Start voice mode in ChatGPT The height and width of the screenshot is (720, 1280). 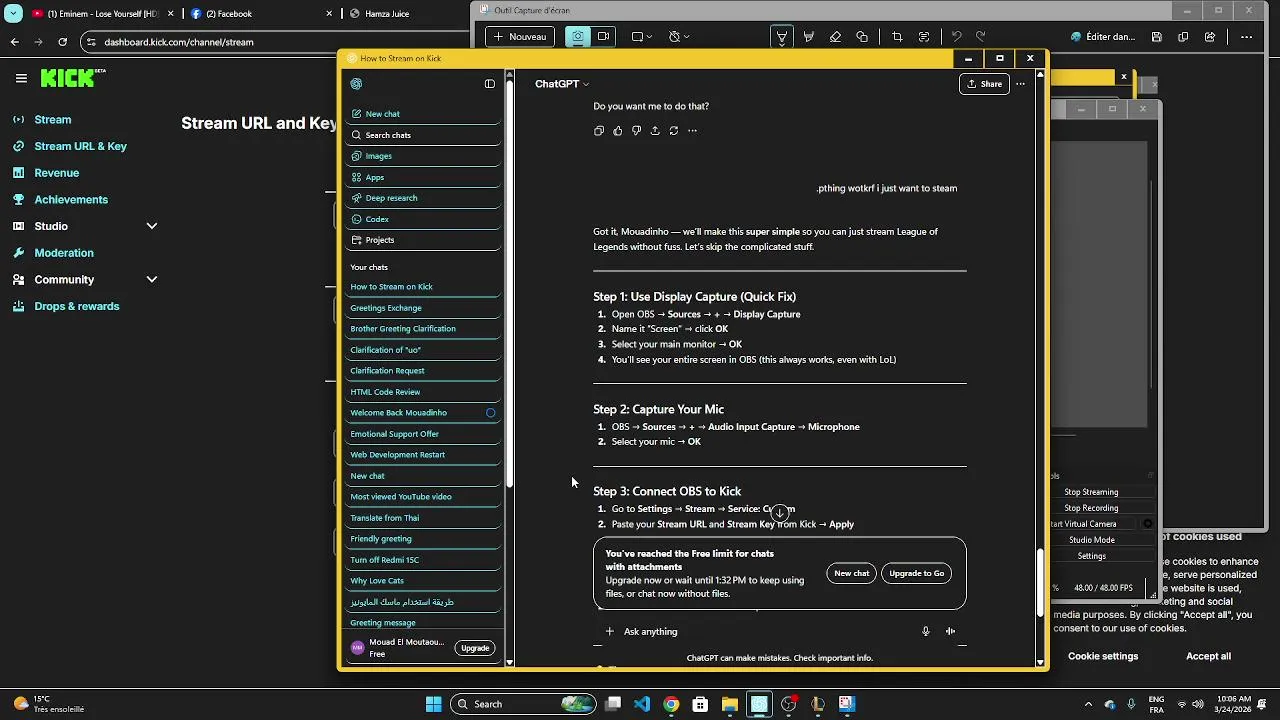pyautogui.click(x=950, y=632)
